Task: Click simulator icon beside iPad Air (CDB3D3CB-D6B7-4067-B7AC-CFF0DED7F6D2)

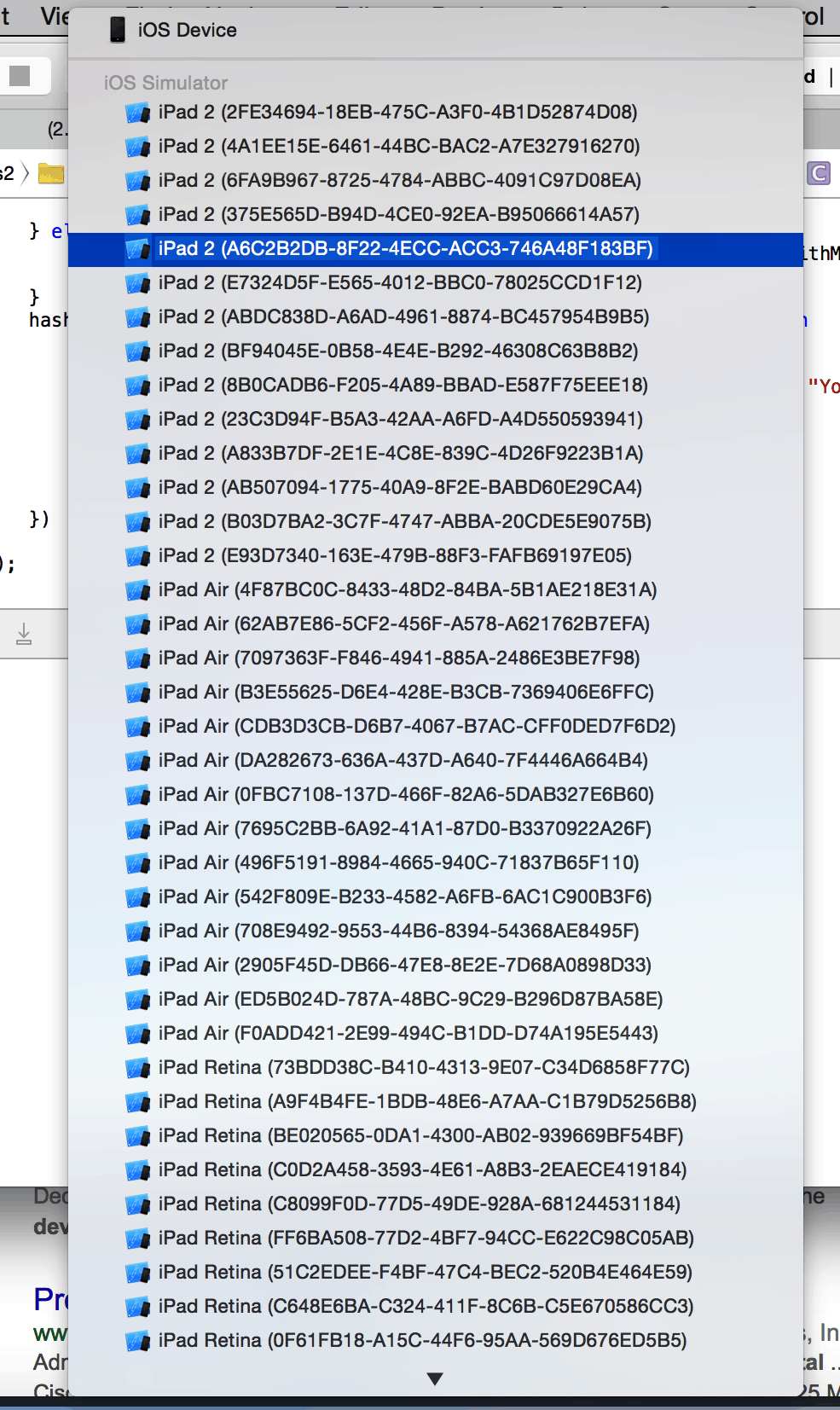Action: tap(138, 727)
